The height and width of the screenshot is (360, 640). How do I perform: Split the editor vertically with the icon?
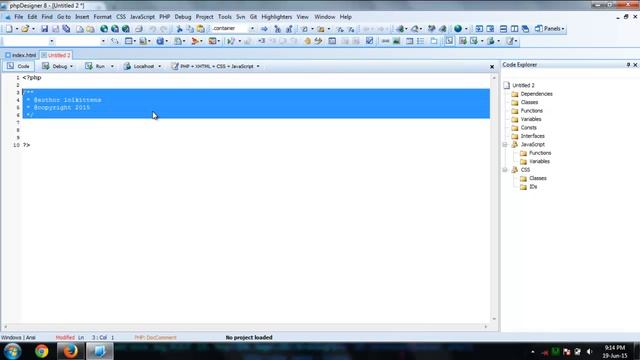pos(514,29)
